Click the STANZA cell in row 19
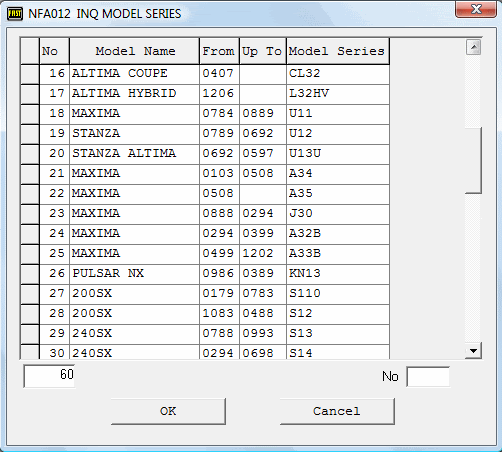Image resolution: width=502 pixels, height=452 pixels. pos(134,134)
